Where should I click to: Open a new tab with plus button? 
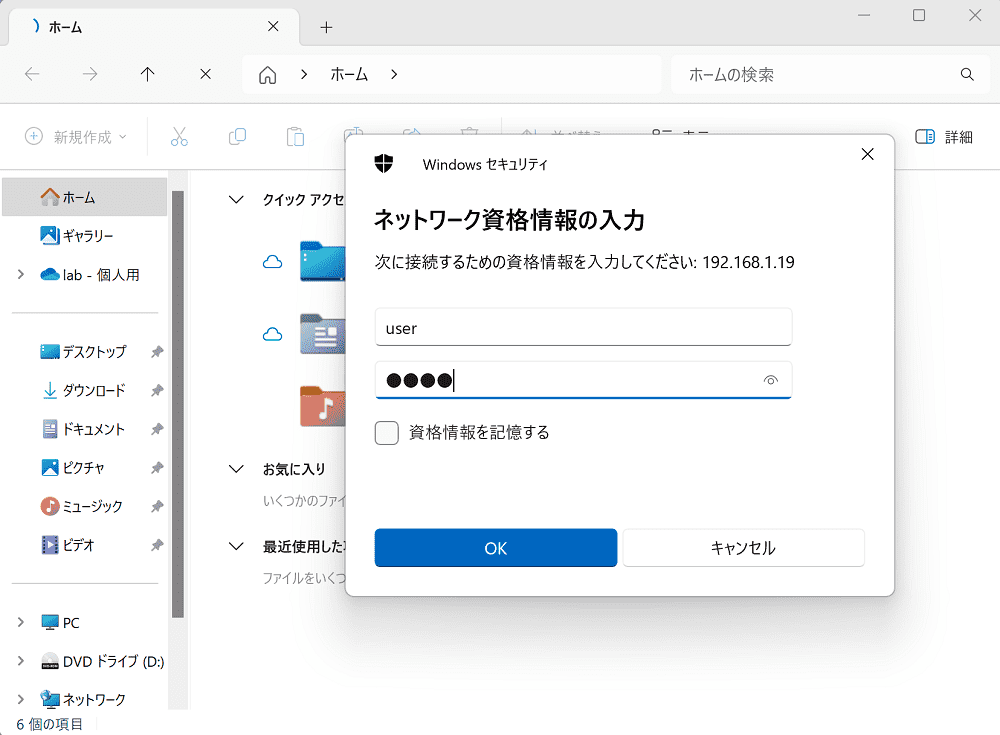click(326, 27)
